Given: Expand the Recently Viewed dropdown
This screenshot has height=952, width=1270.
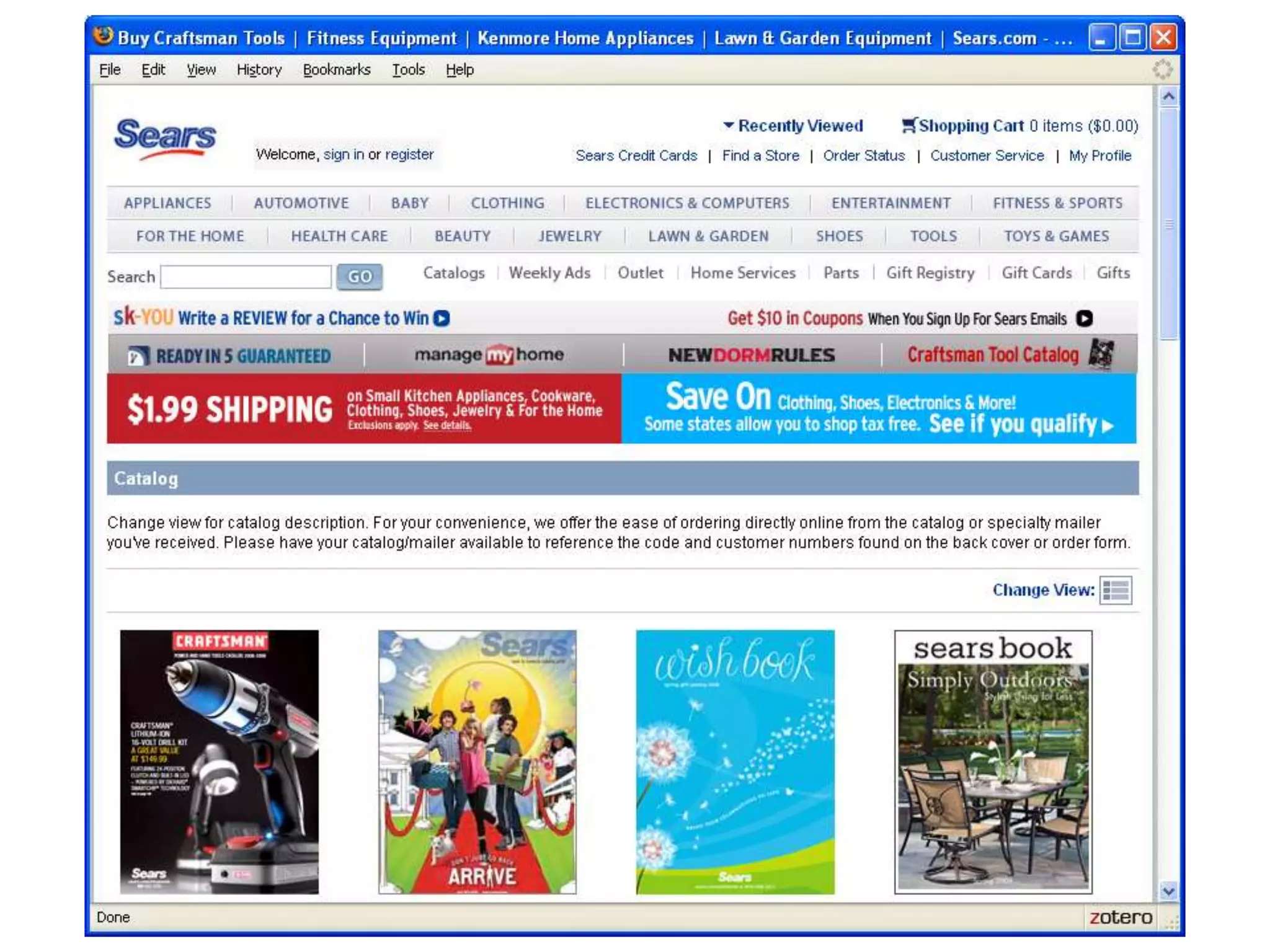Looking at the screenshot, I should pyautogui.click(x=793, y=126).
